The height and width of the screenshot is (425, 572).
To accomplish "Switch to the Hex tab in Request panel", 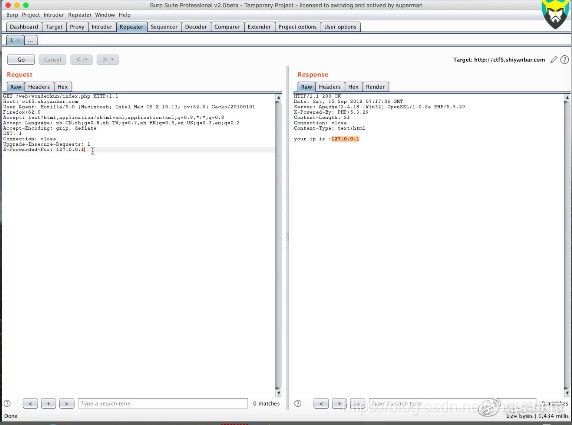I will pyautogui.click(x=63, y=87).
